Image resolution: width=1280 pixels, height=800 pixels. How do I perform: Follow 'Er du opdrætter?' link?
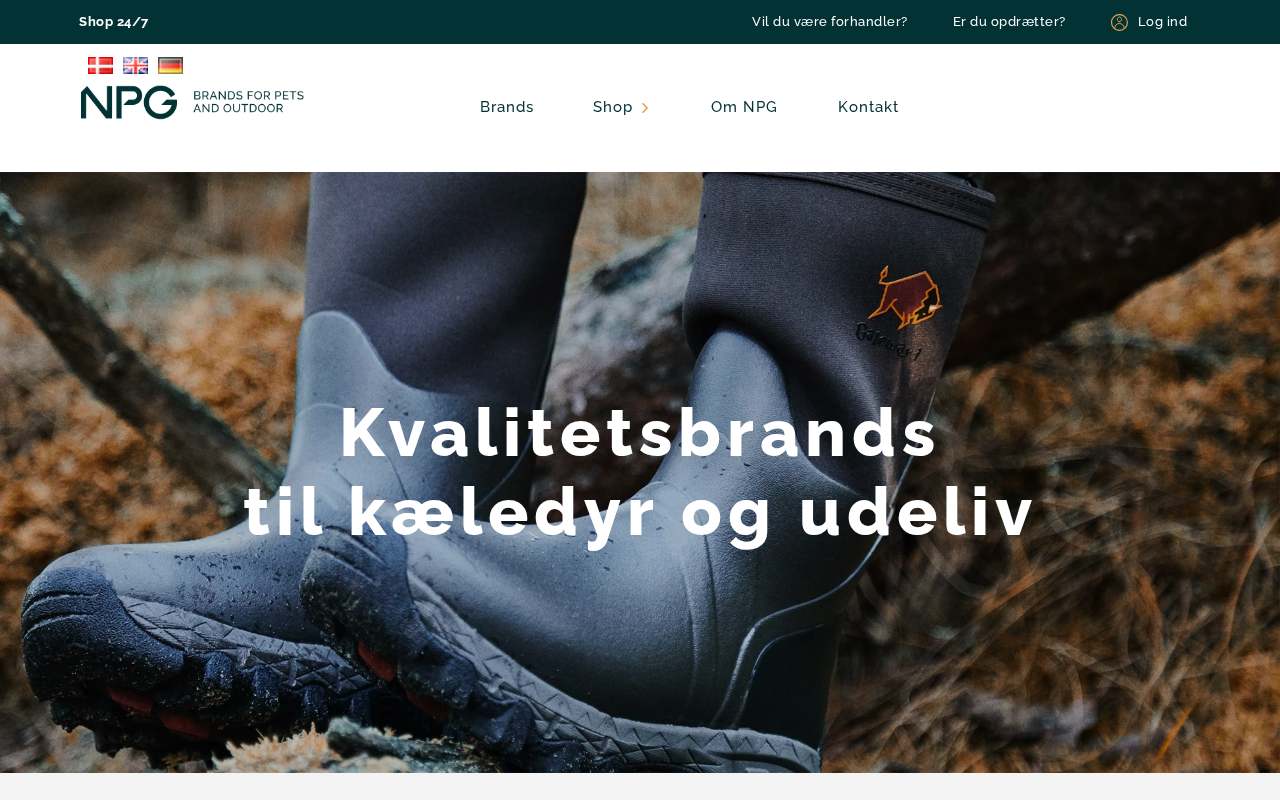click(1009, 22)
